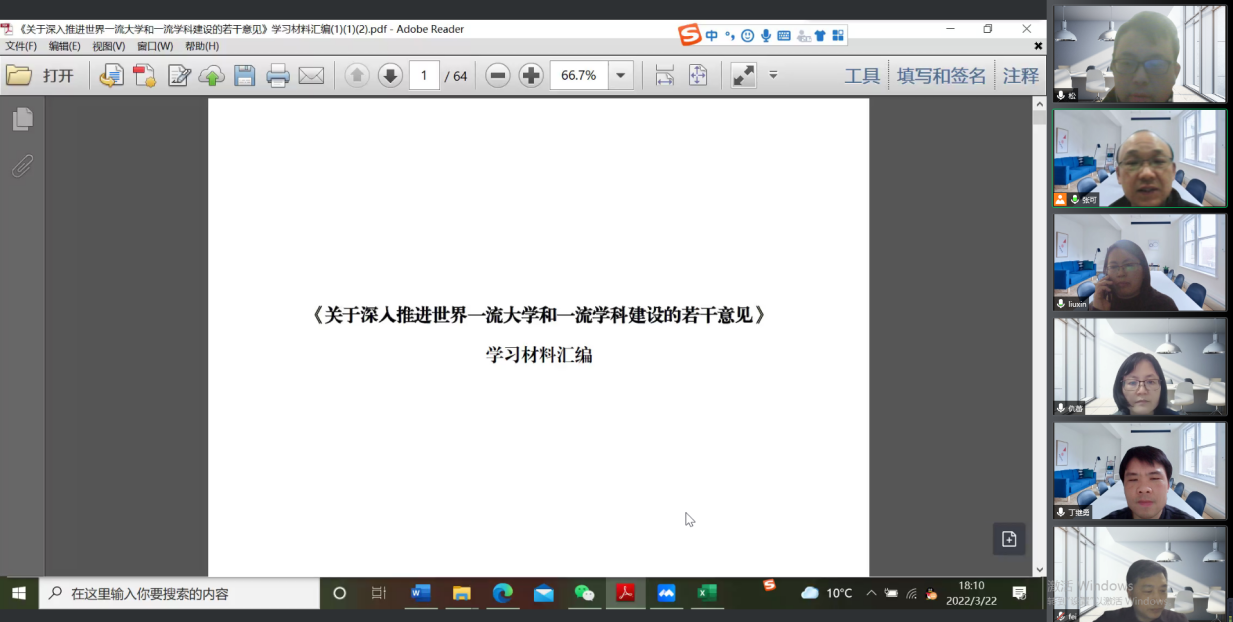Toggle read mode fullscreen icon
The width and height of the screenshot is (1233, 622).
(x=743, y=75)
